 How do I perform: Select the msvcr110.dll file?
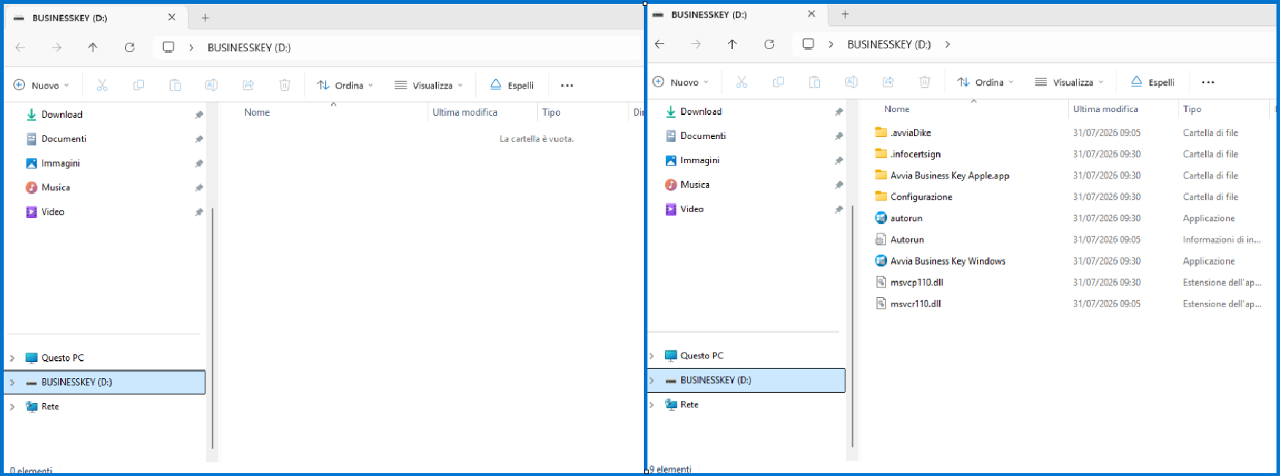(915, 304)
